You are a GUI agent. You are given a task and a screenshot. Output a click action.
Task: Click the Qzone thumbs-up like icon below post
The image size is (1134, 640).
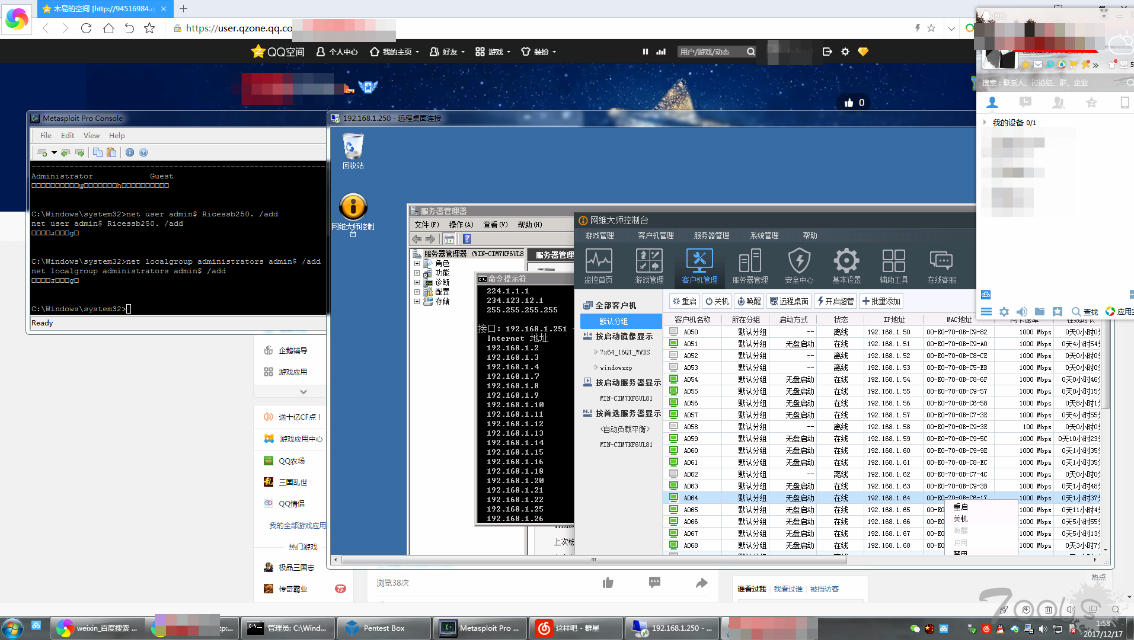tap(608, 583)
